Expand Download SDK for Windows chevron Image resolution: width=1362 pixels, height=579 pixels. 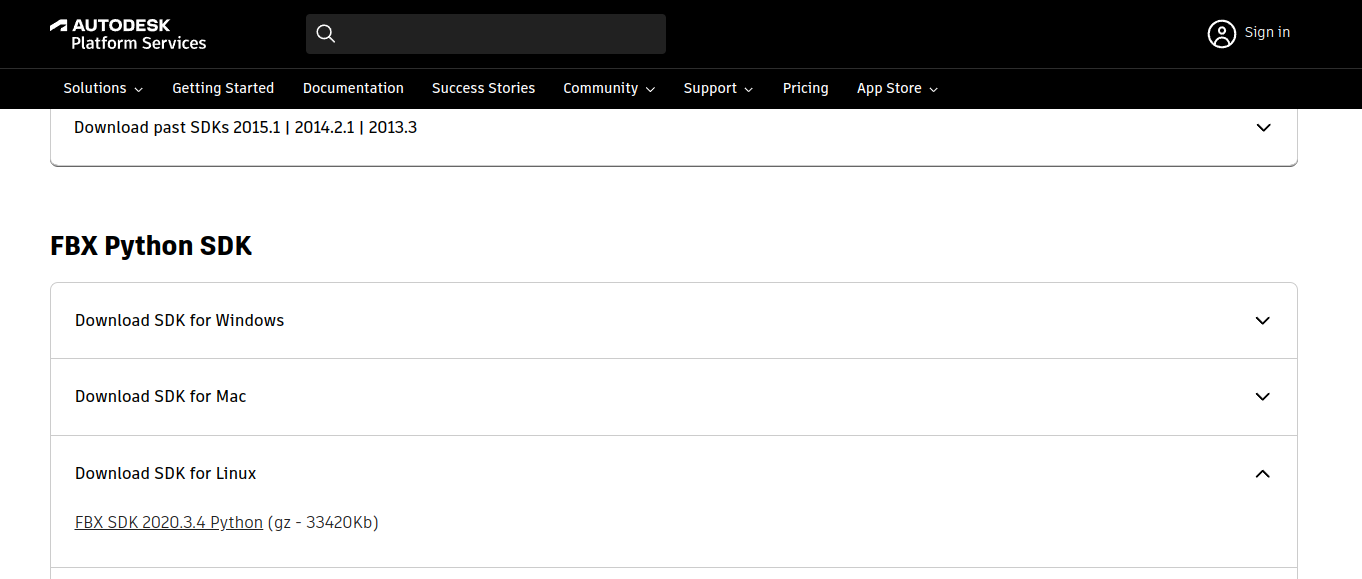click(x=1263, y=321)
